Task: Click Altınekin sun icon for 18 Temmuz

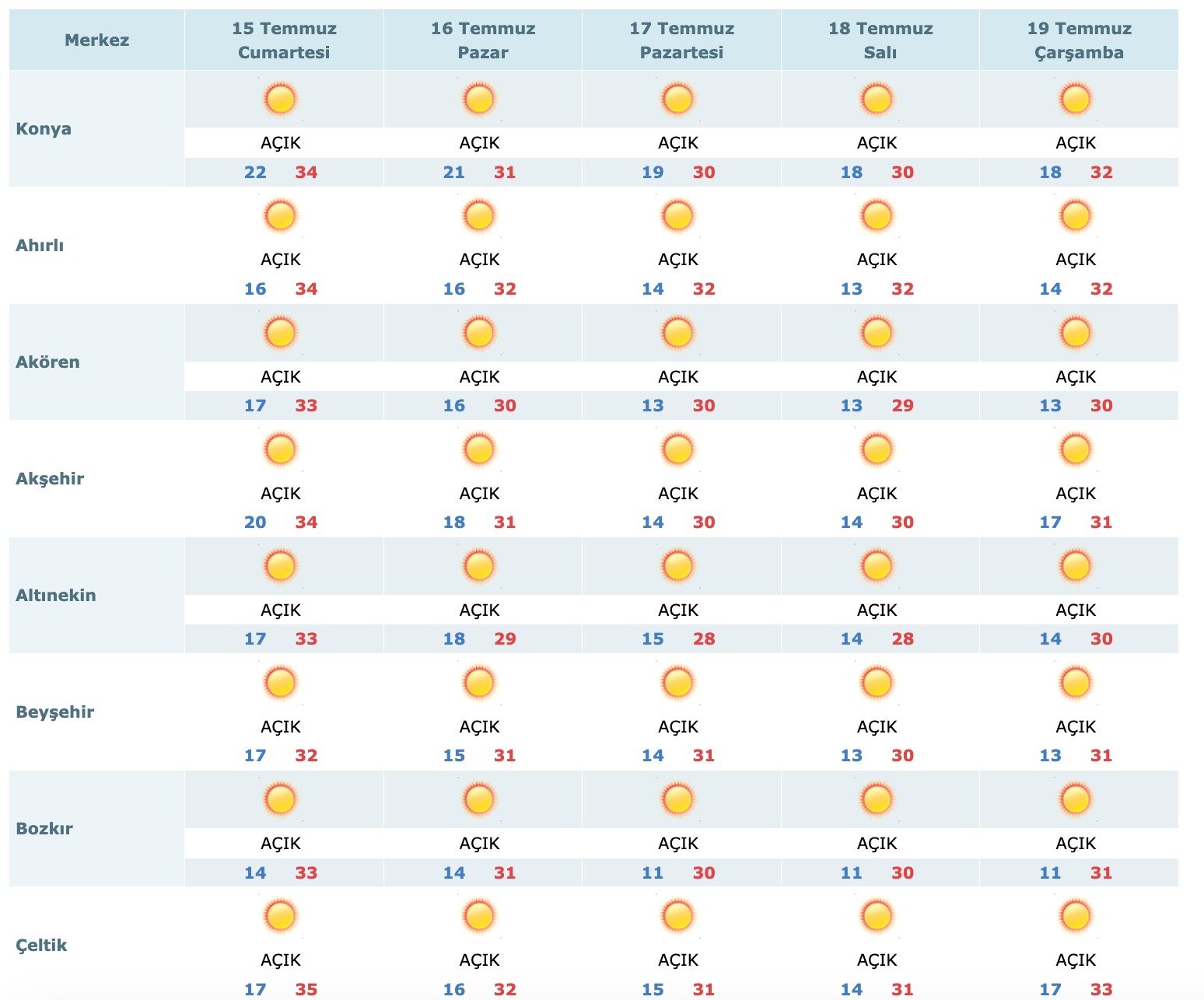Action: point(877,566)
